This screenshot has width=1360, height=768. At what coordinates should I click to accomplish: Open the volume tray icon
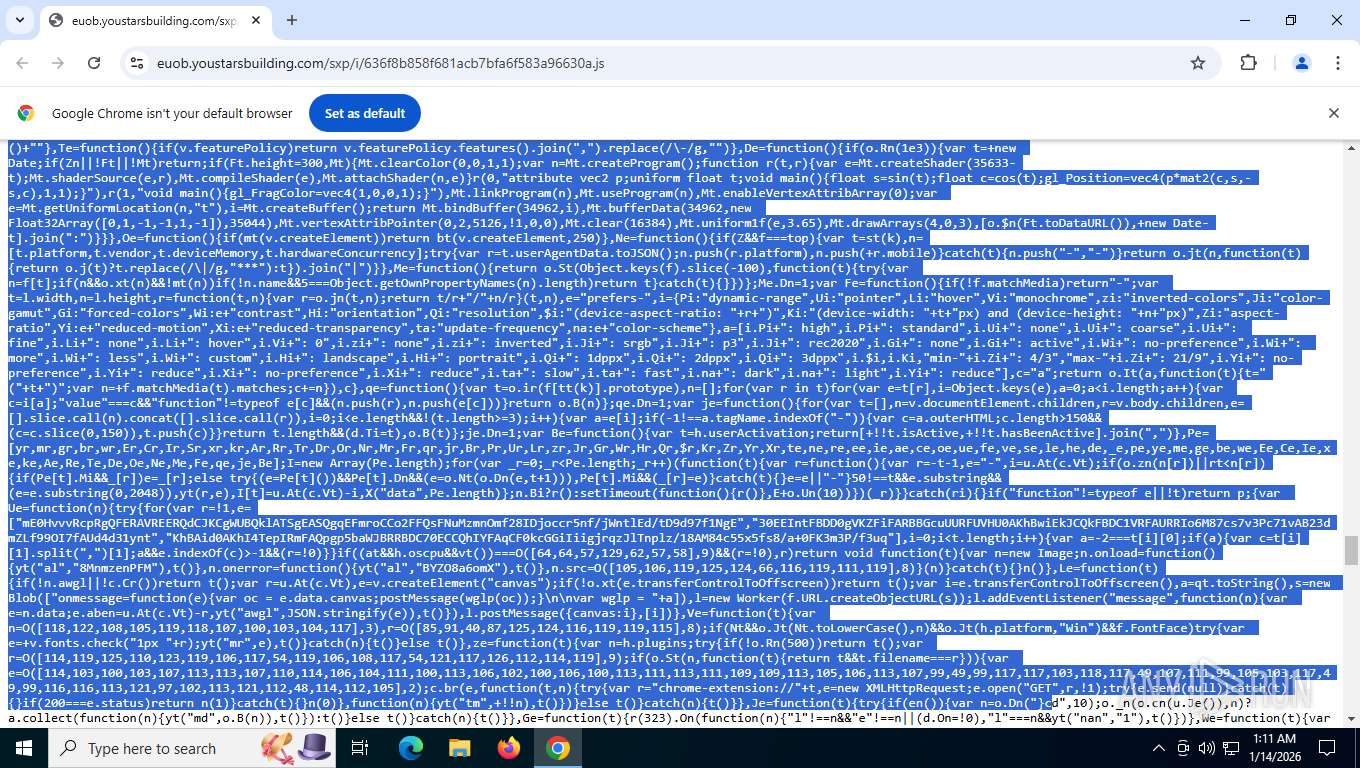click(x=1207, y=748)
